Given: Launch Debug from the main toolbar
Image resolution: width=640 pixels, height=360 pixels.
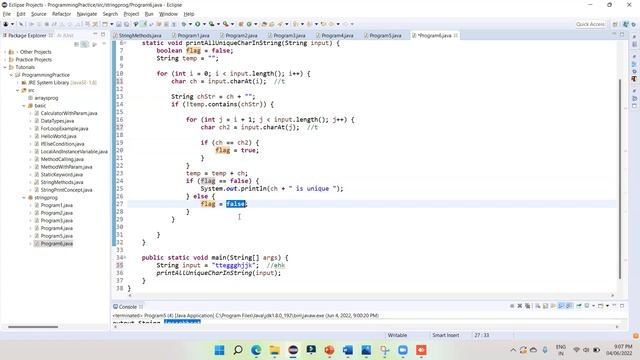Looking at the screenshot, I should click(184, 24).
